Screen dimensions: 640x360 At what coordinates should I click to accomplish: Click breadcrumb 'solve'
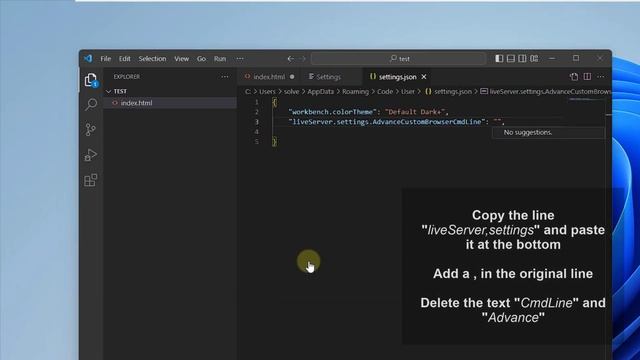click(x=291, y=91)
